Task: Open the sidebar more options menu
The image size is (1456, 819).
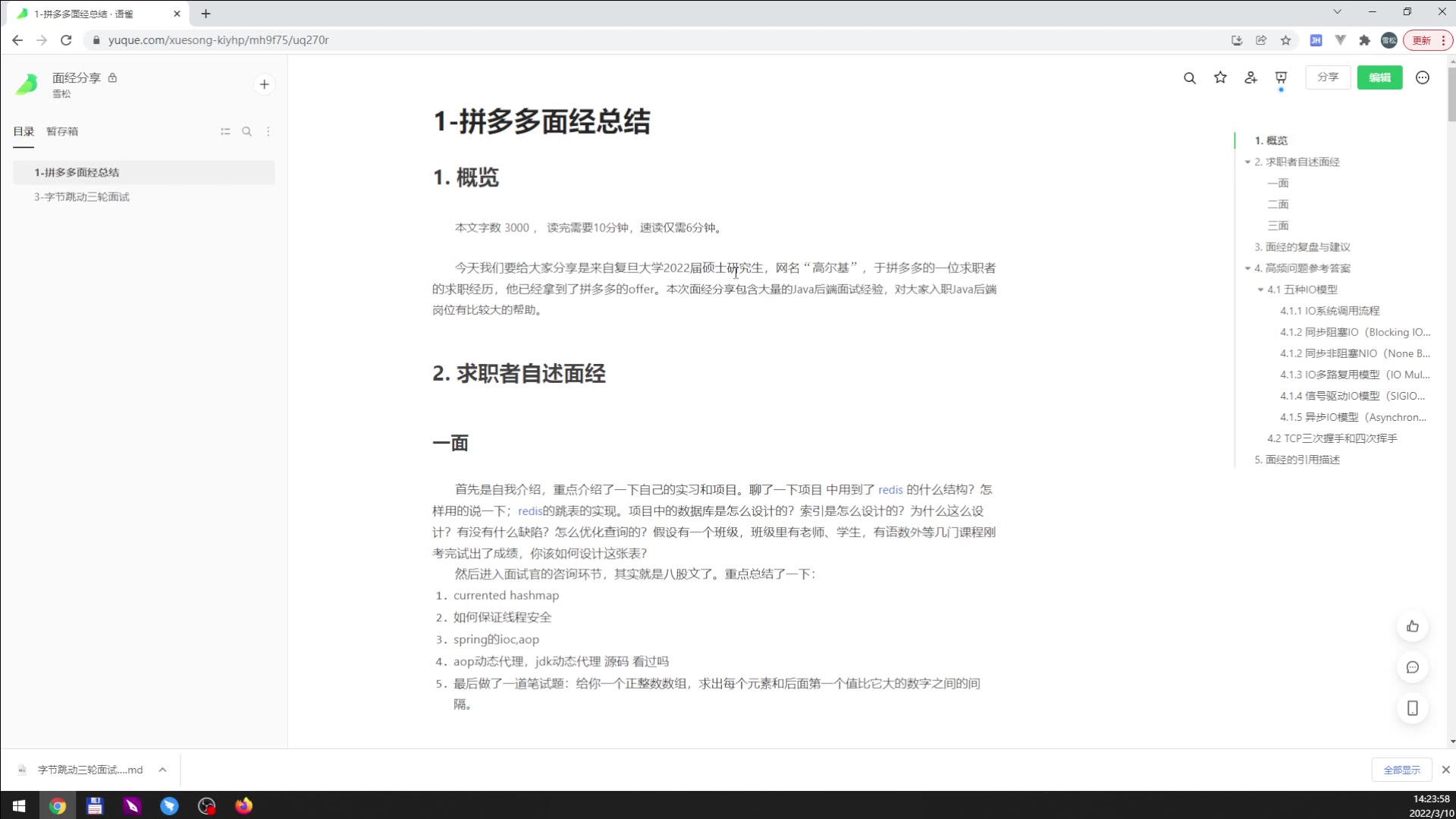Action: coord(268,131)
